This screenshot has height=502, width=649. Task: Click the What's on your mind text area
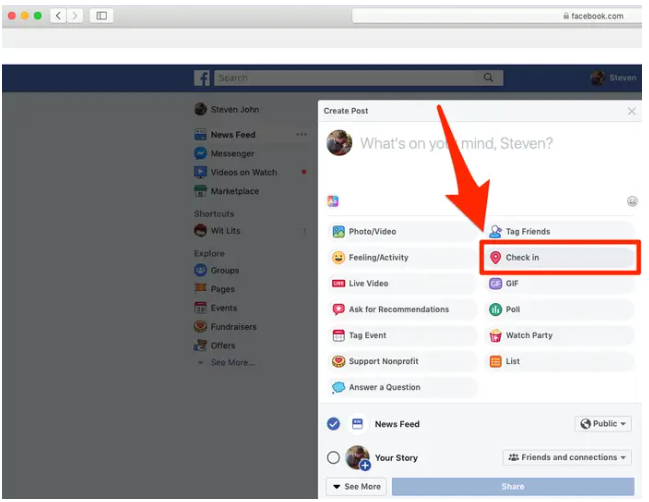point(457,143)
